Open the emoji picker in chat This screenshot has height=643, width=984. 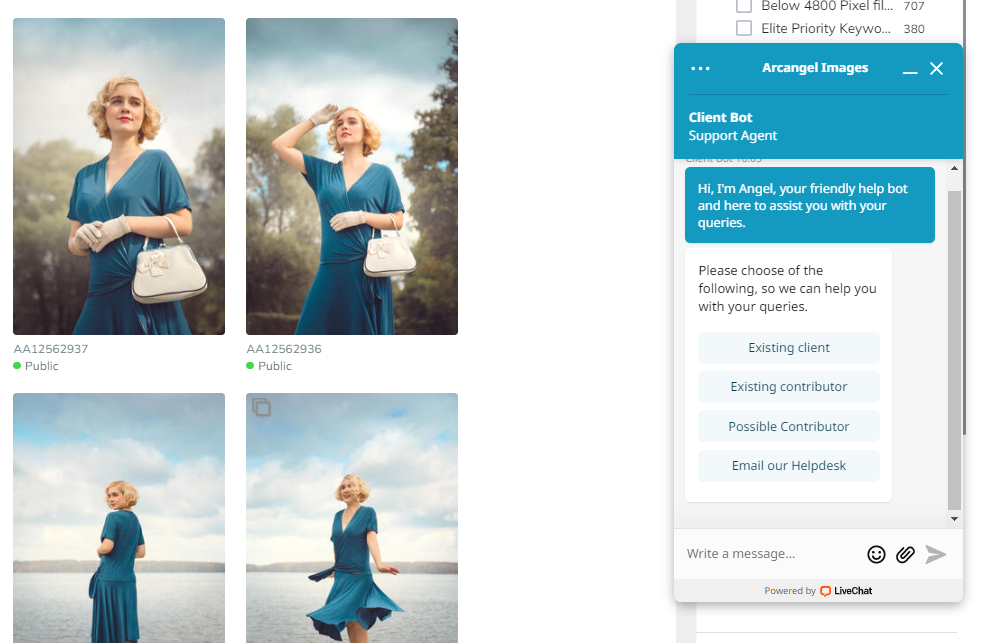[876, 554]
